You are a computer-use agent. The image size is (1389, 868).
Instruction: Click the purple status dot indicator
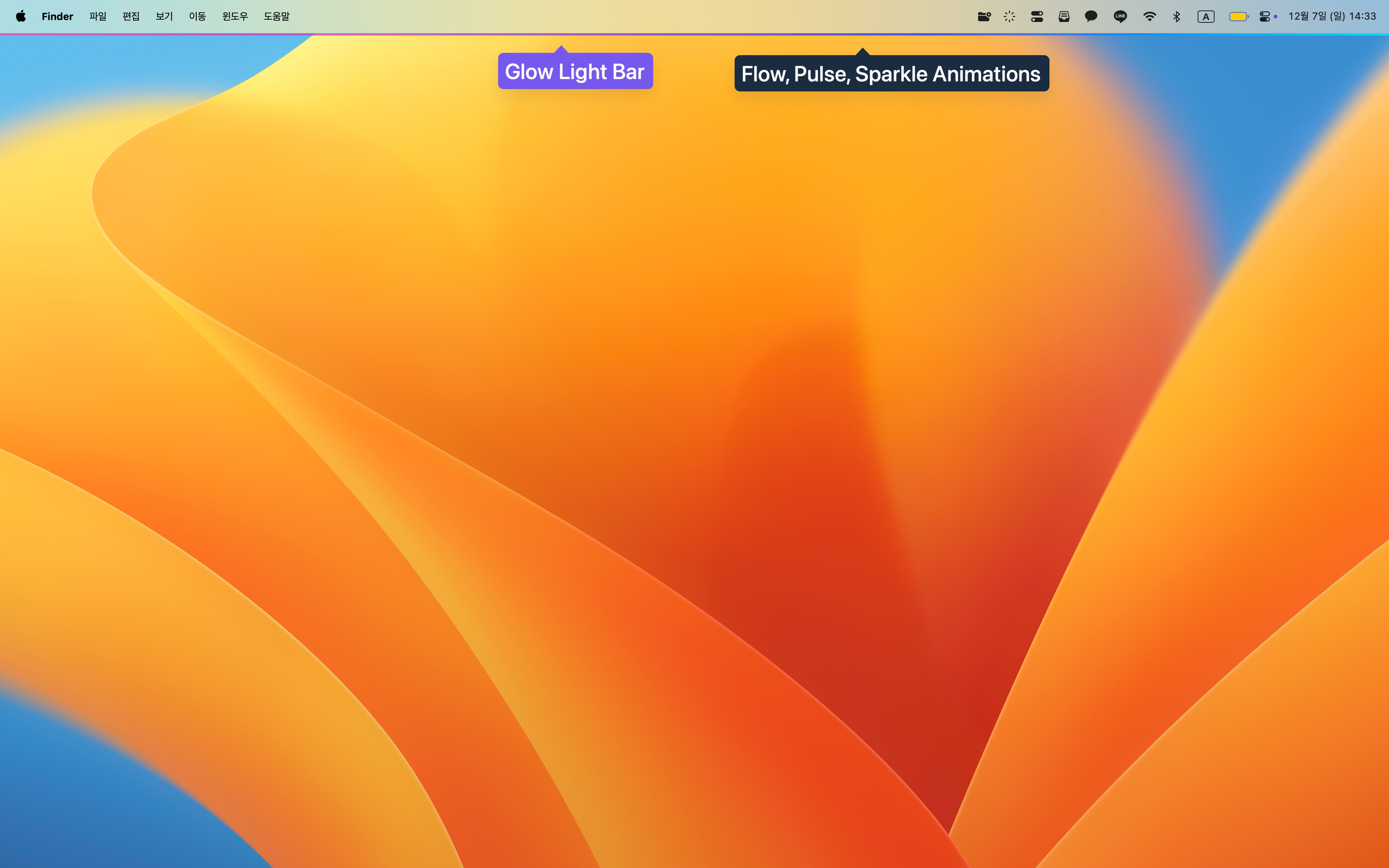(1276, 16)
